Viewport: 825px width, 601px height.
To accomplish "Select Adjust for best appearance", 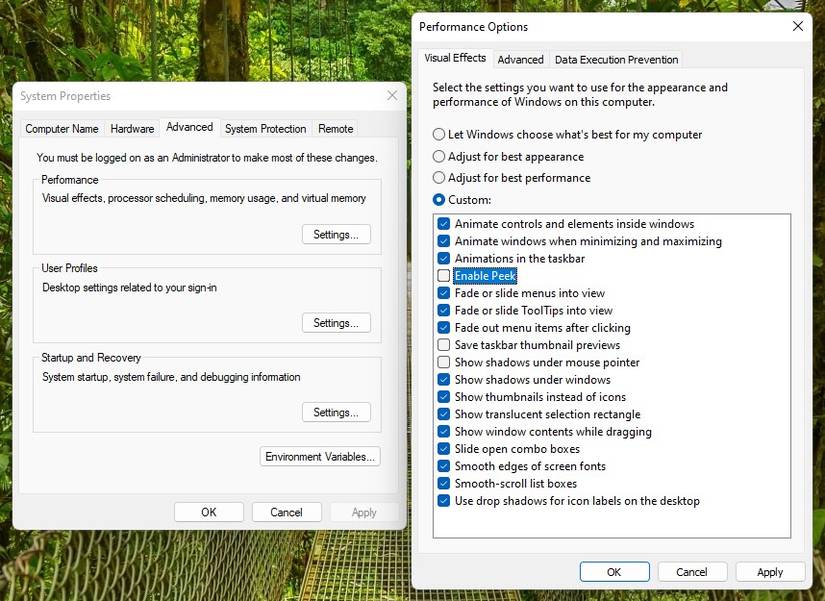I will (439, 156).
